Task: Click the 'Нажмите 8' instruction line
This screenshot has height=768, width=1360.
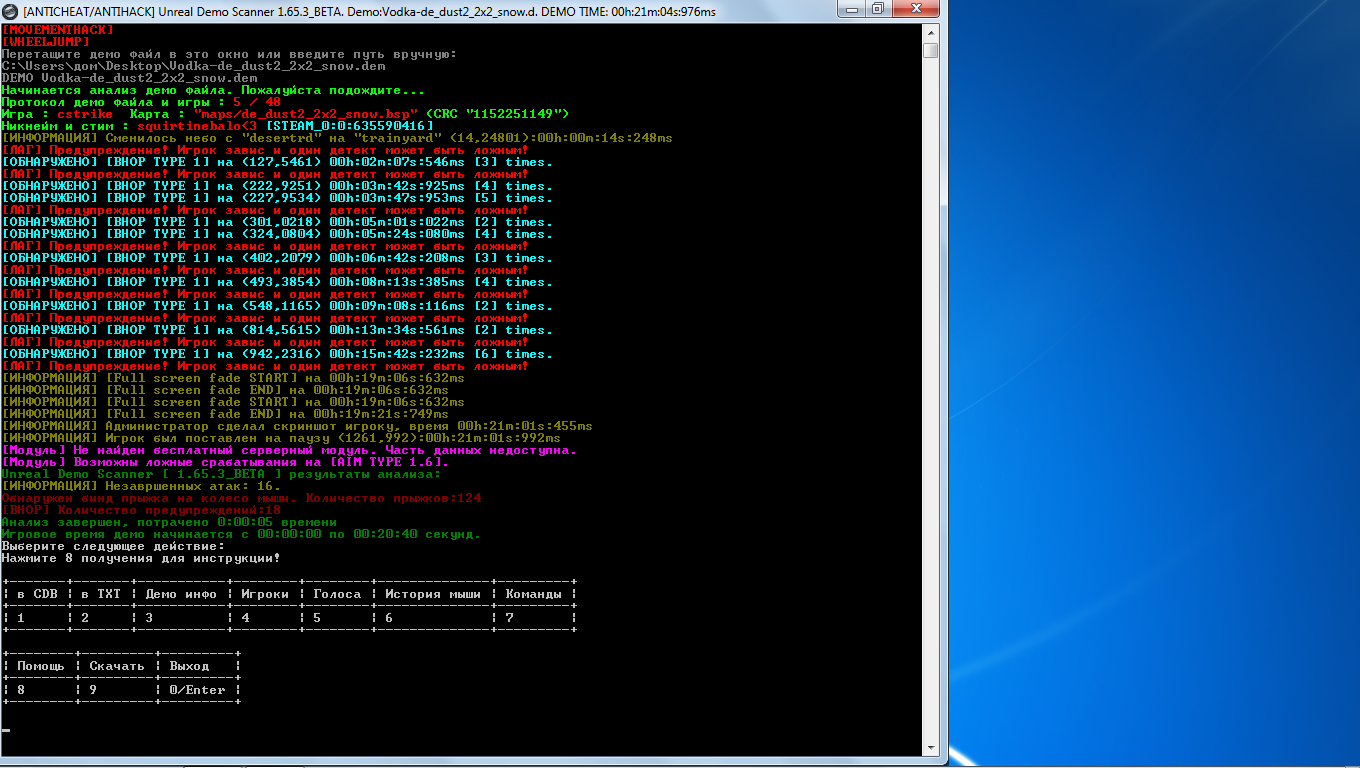Action: (142, 558)
